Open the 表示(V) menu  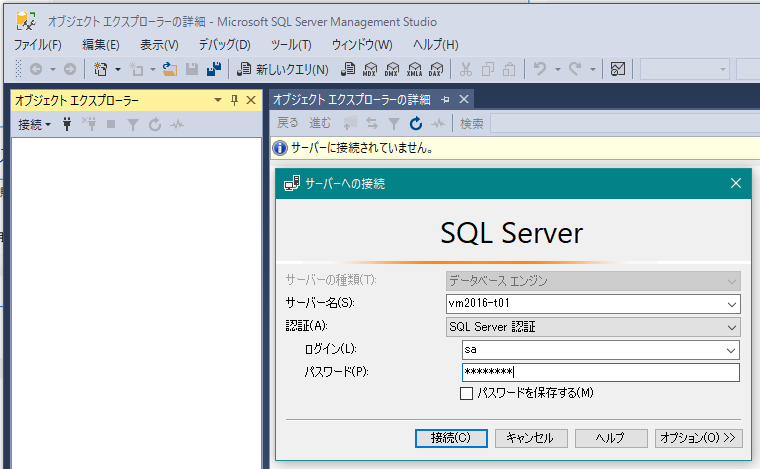159,45
